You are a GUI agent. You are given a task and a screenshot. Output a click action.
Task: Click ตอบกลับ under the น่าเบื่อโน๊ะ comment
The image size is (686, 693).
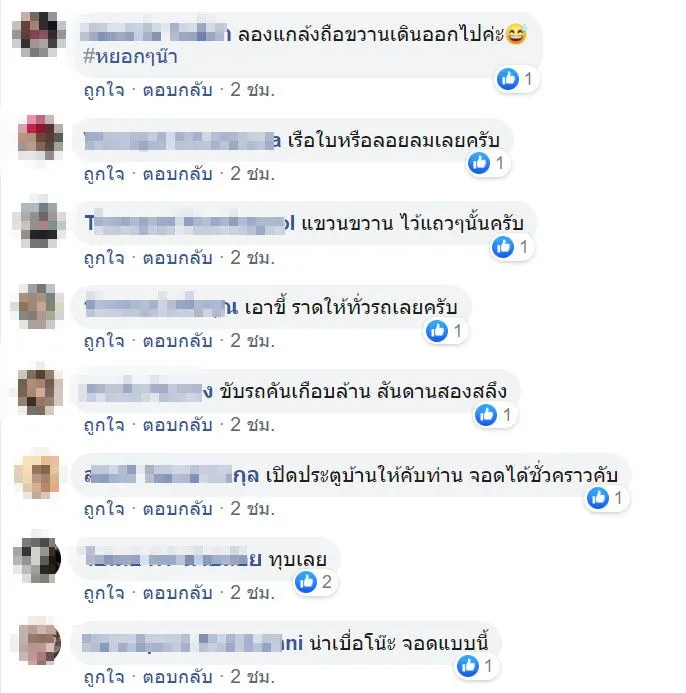coord(178,677)
